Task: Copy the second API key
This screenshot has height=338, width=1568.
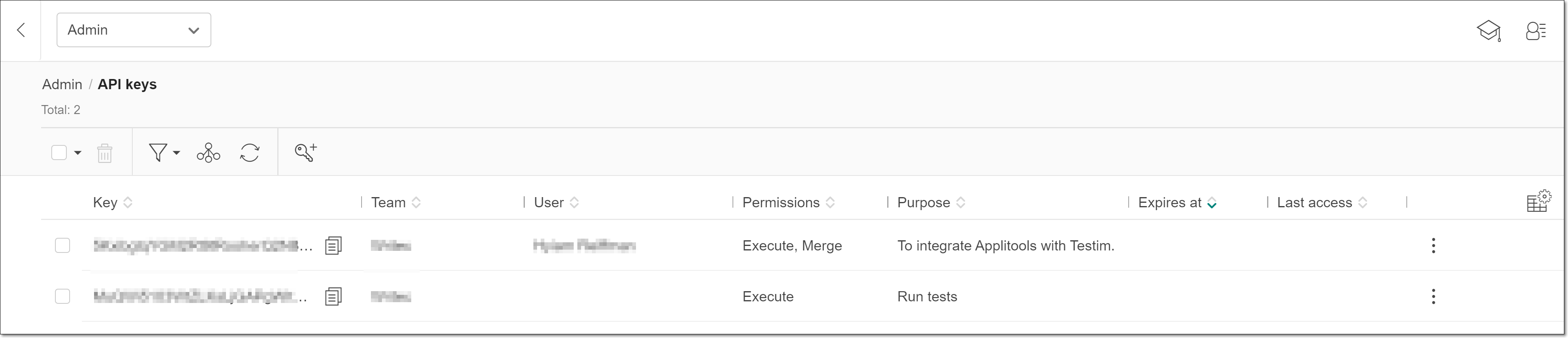Action: (x=333, y=296)
